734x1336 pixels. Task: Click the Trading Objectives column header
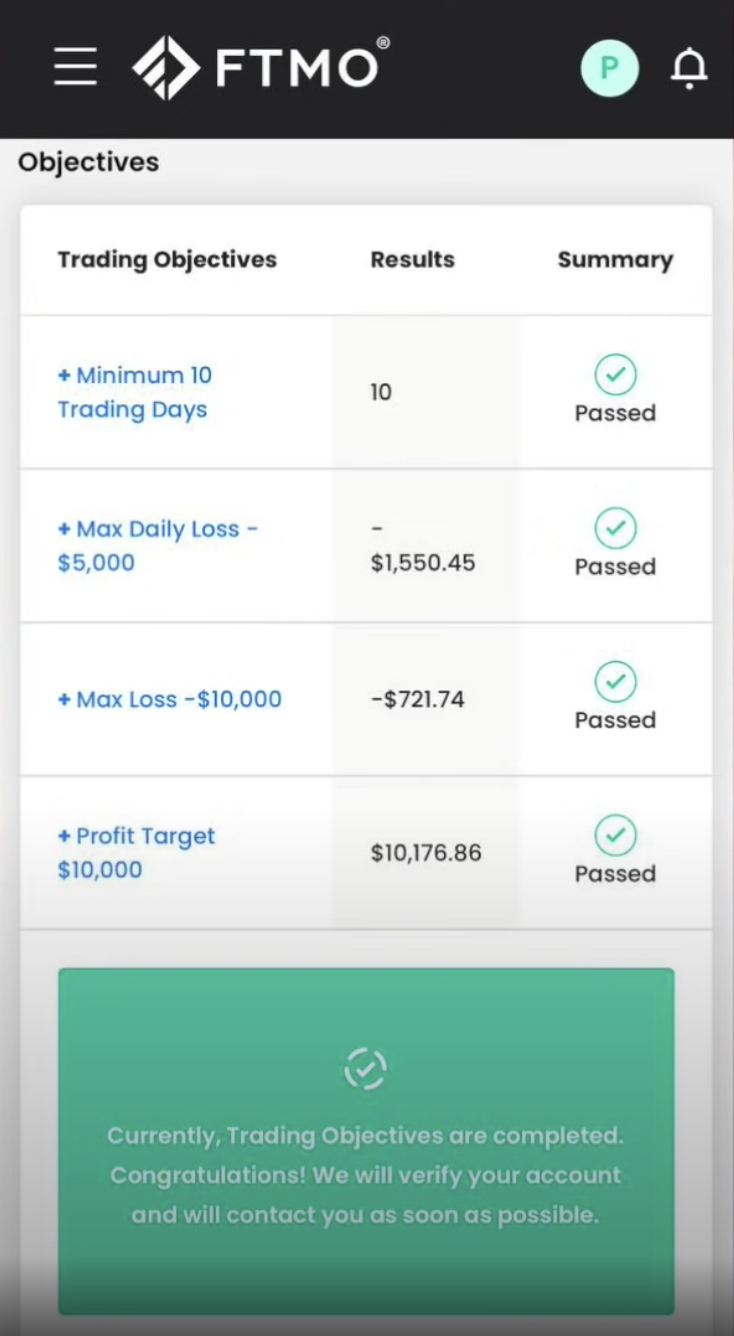167,260
